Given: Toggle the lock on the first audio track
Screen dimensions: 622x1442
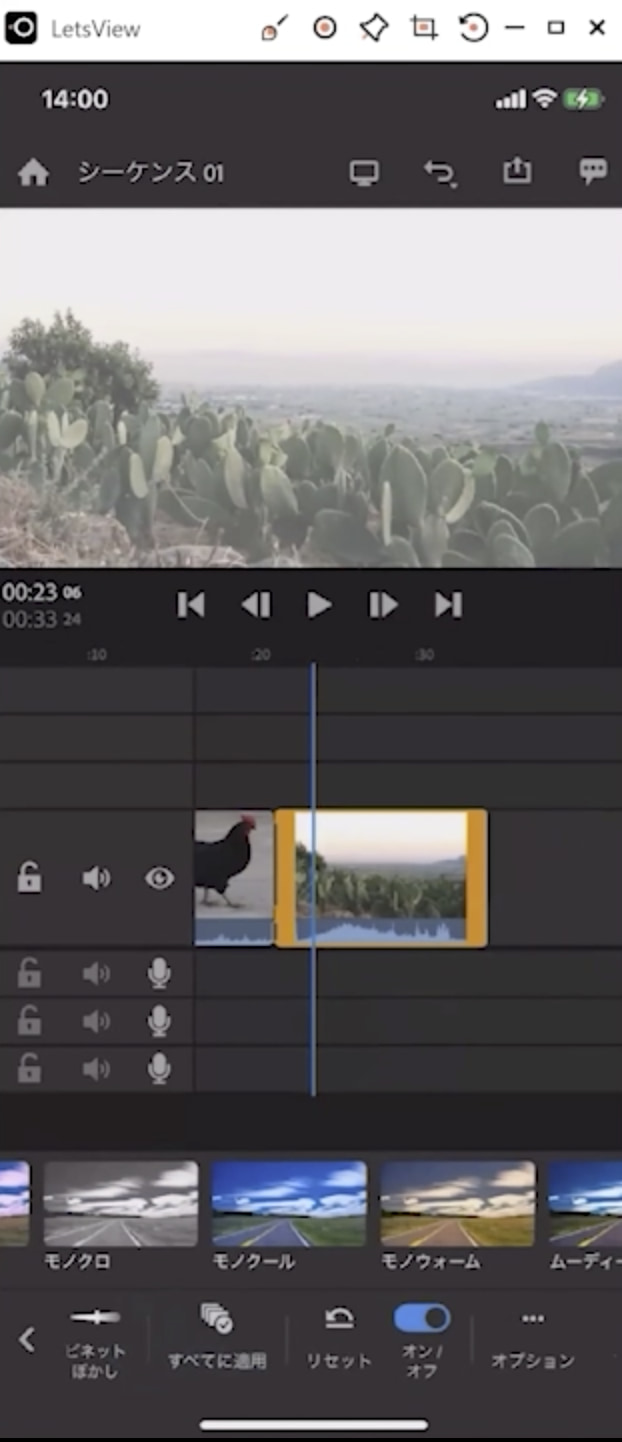Looking at the screenshot, I should (30, 972).
